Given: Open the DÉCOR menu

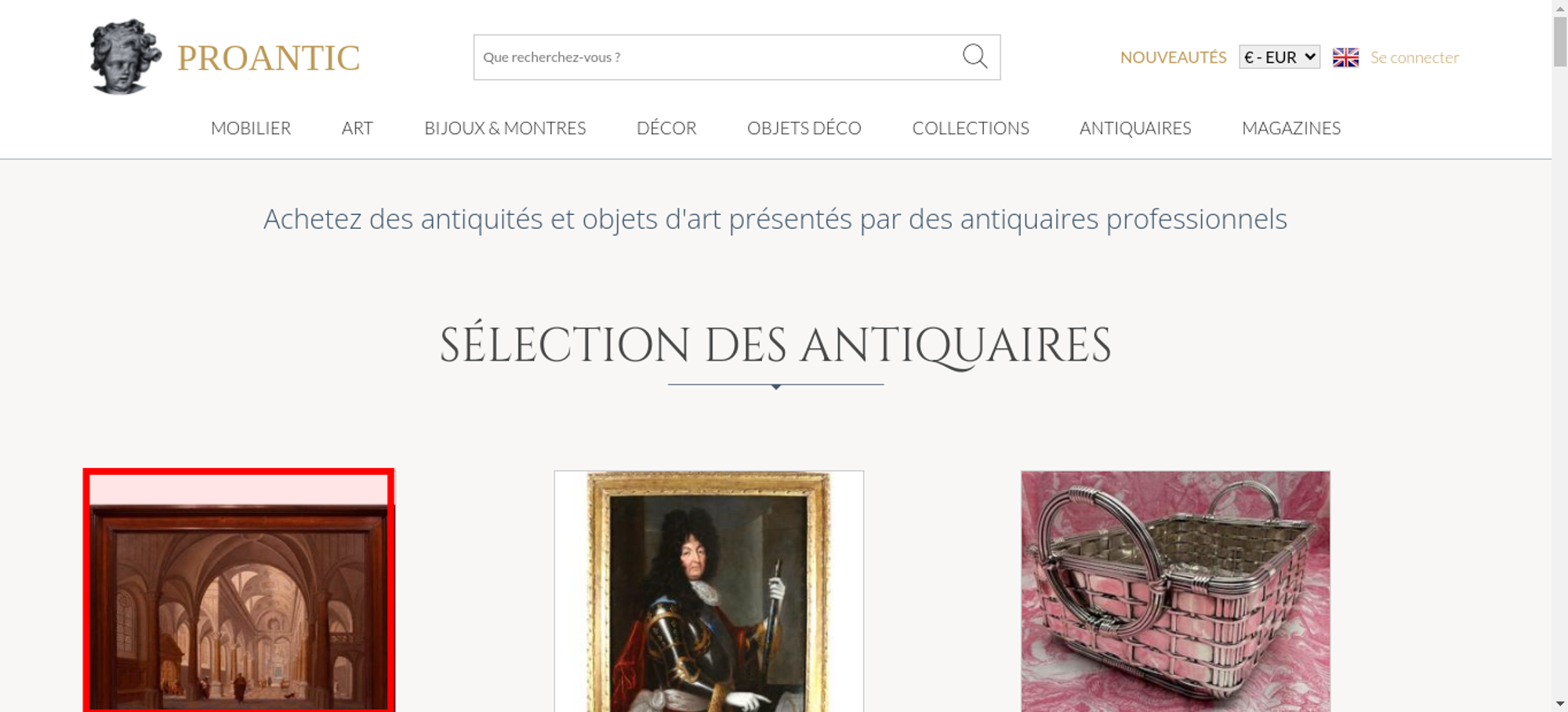Looking at the screenshot, I should [666, 128].
